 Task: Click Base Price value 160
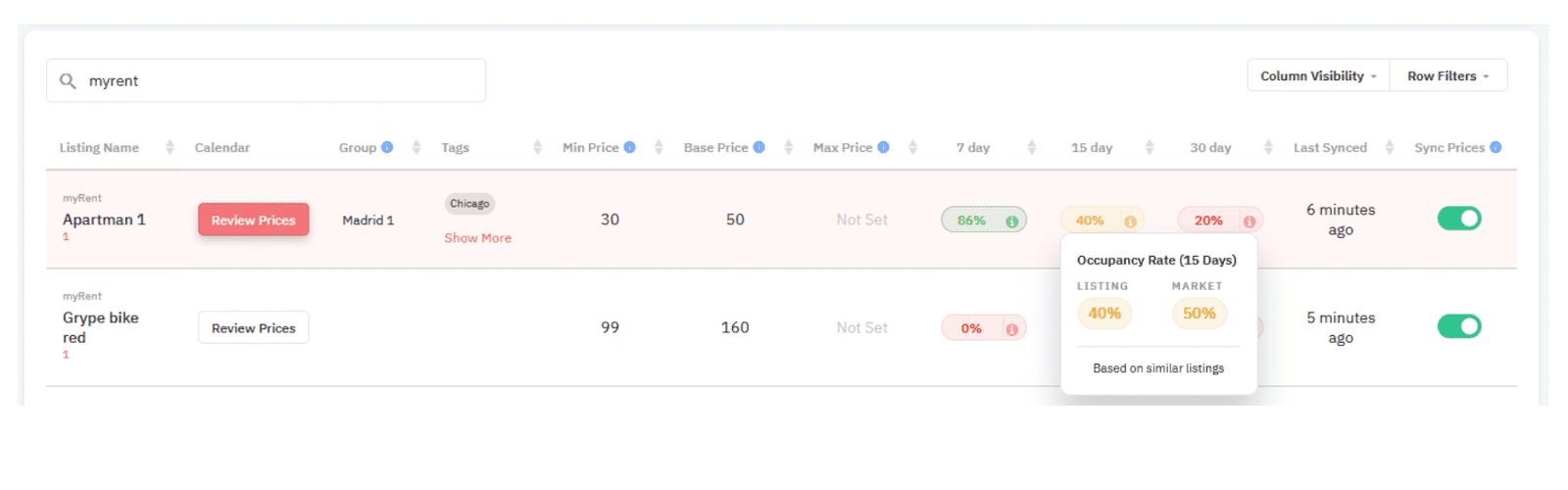(x=735, y=327)
